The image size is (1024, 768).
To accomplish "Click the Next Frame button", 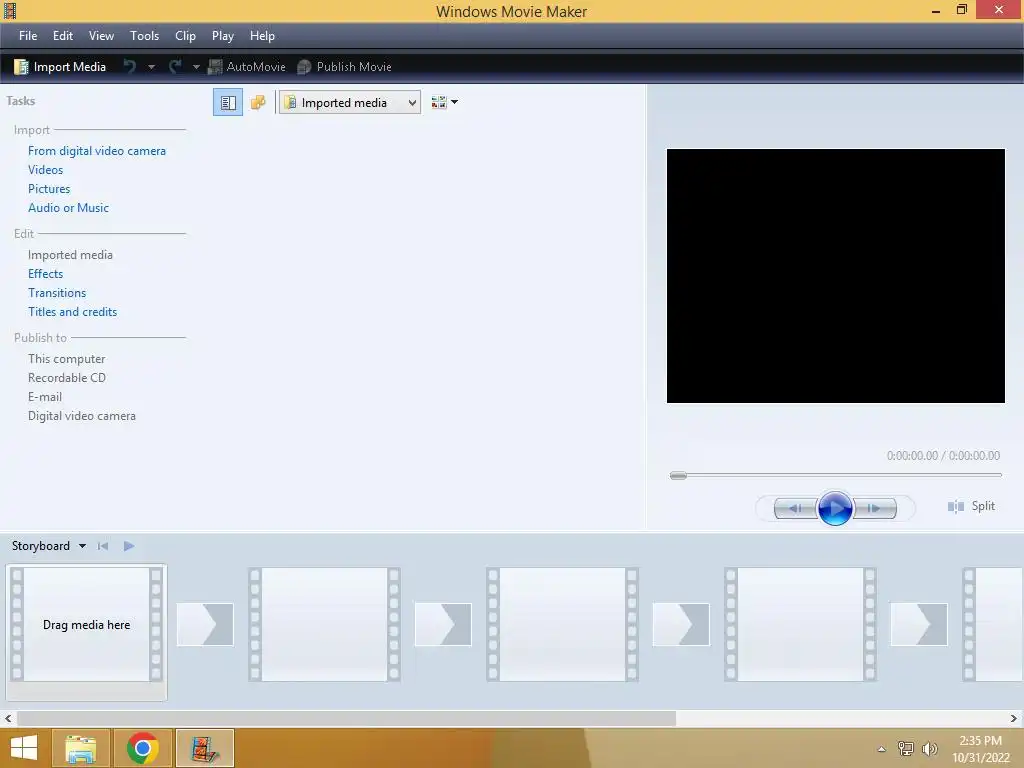I will (x=874, y=508).
